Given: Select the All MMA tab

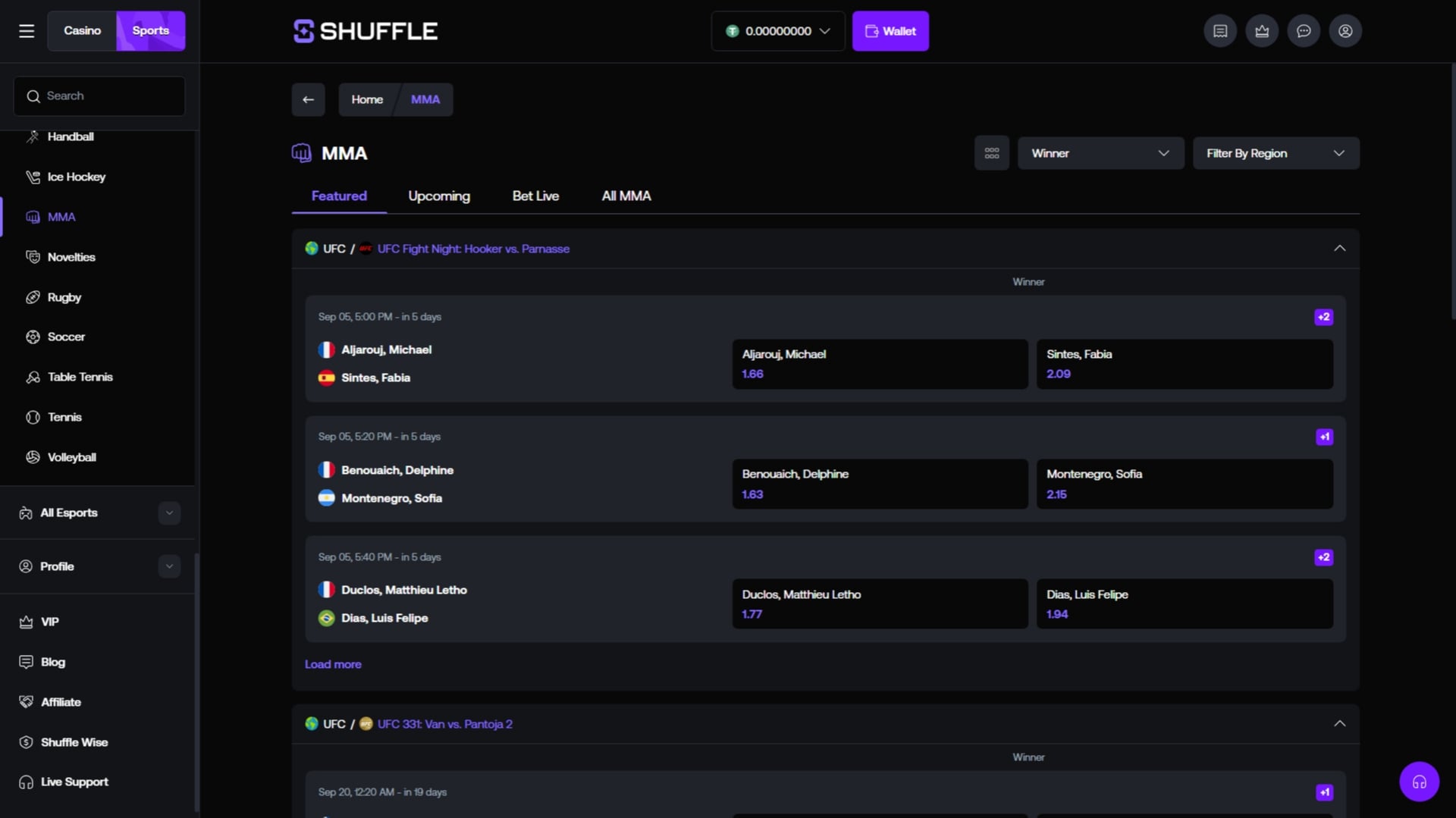Looking at the screenshot, I should 626,196.
